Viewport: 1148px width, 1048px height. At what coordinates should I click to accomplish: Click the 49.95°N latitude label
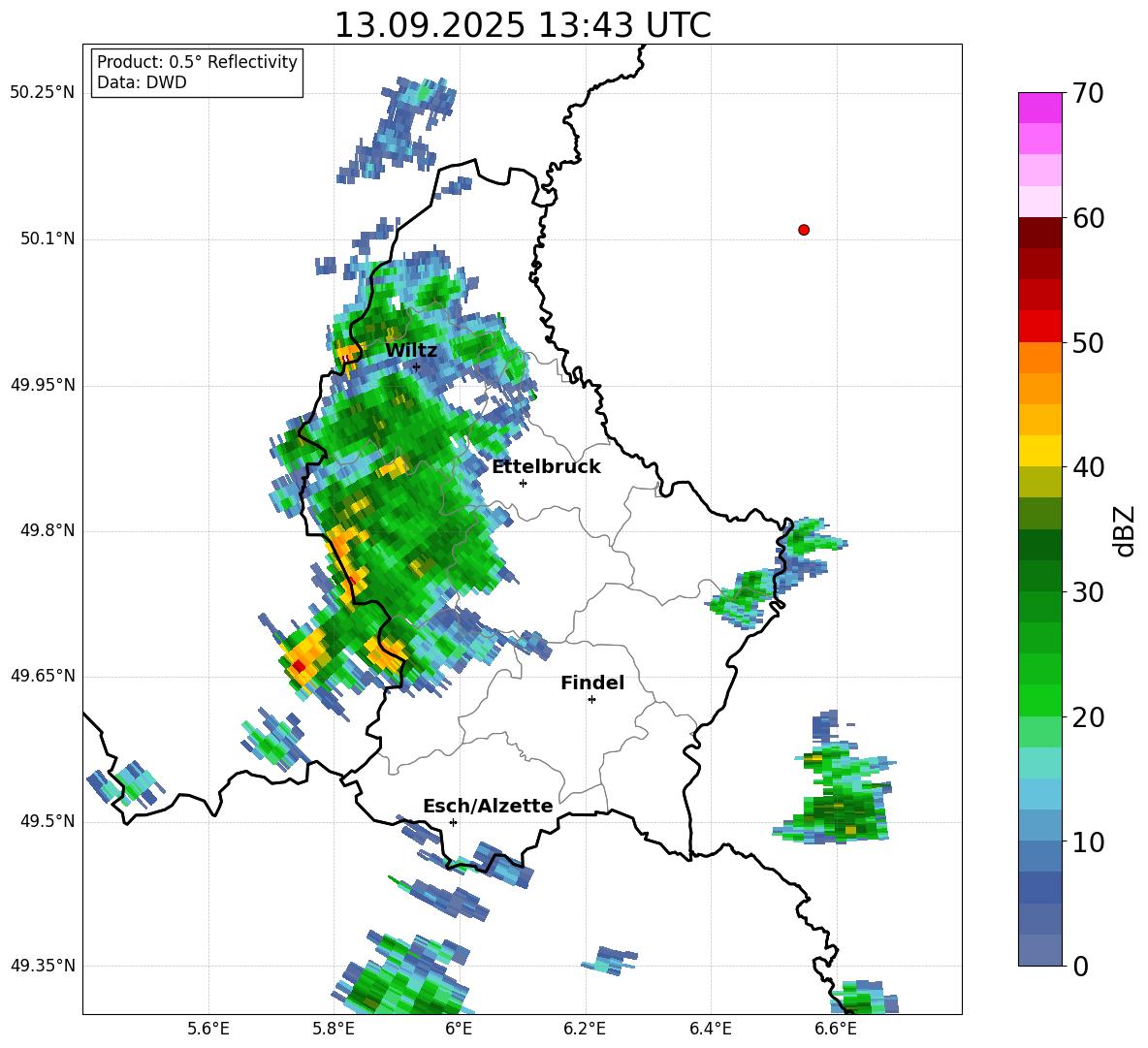tap(42, 385)
